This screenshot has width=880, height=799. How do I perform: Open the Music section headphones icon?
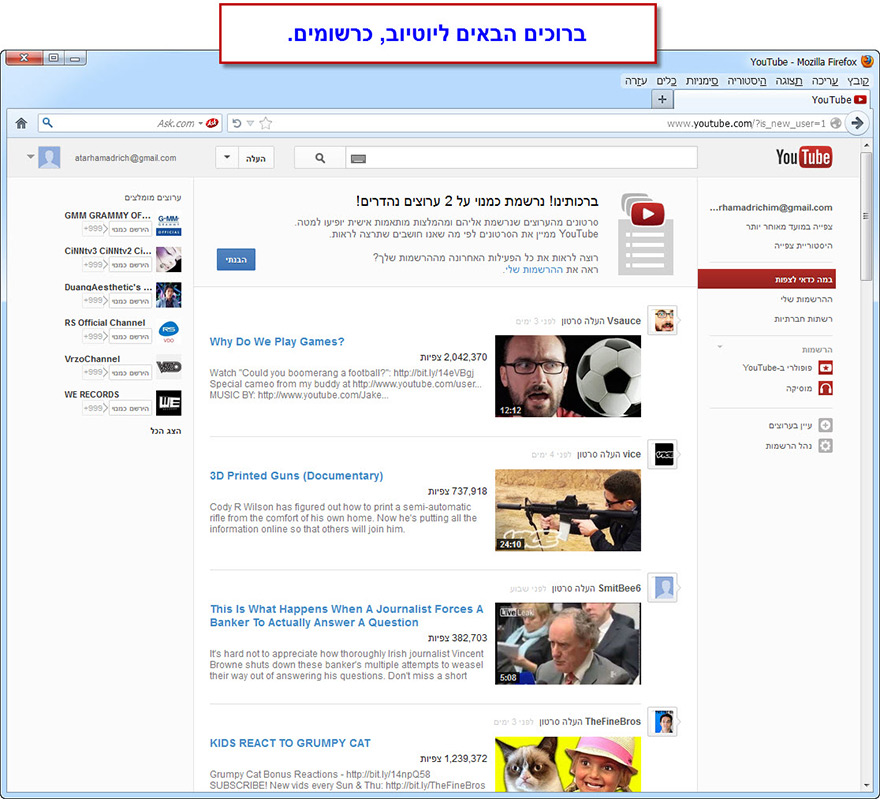pyautogui.click(x=825, y=389)
